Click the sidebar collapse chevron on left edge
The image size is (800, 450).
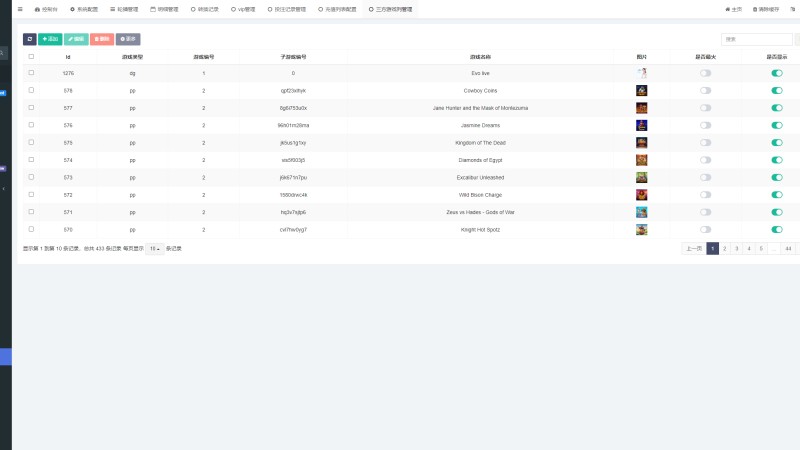pyautogui.click(x=4, y=189)
